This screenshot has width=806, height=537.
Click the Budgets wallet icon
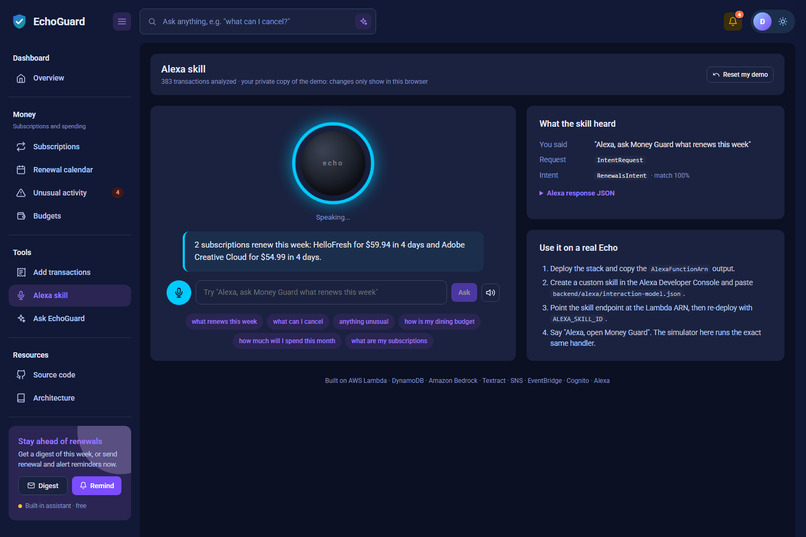coord(21,216)
